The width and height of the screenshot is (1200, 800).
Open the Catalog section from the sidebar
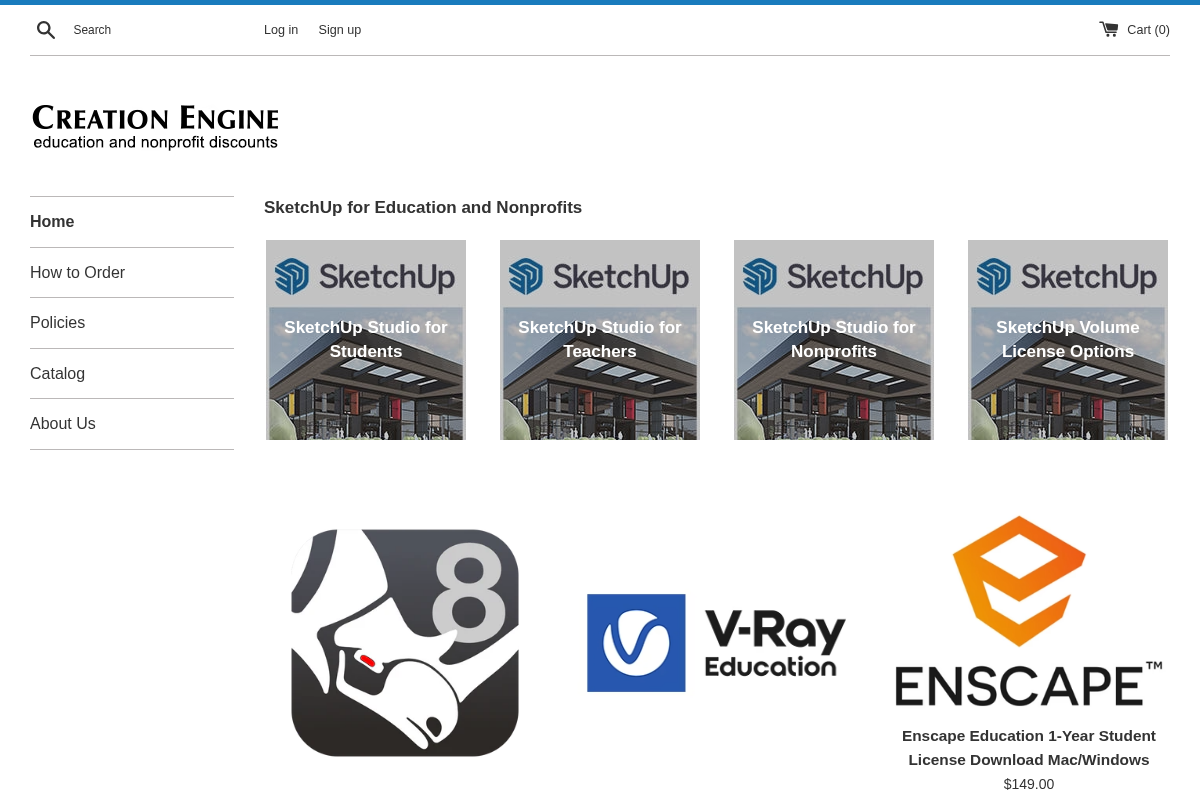[57, 373]
